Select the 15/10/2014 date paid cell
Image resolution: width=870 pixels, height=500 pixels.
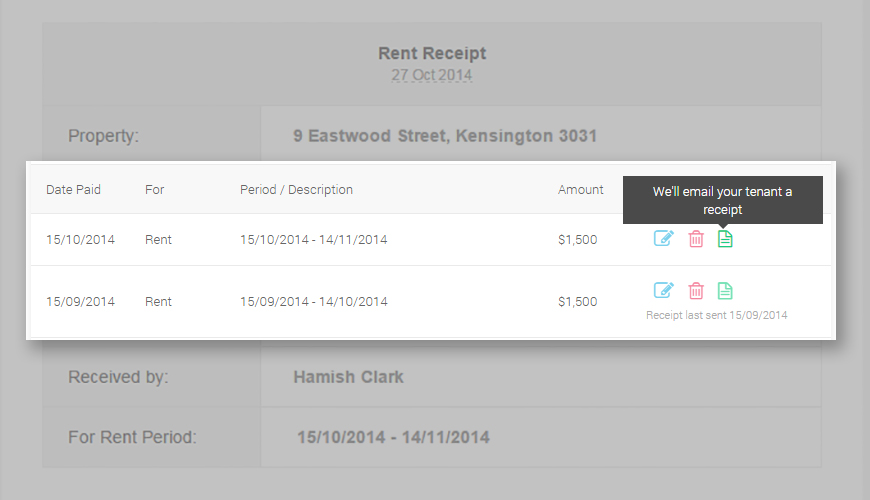click(x=80, y=240)
